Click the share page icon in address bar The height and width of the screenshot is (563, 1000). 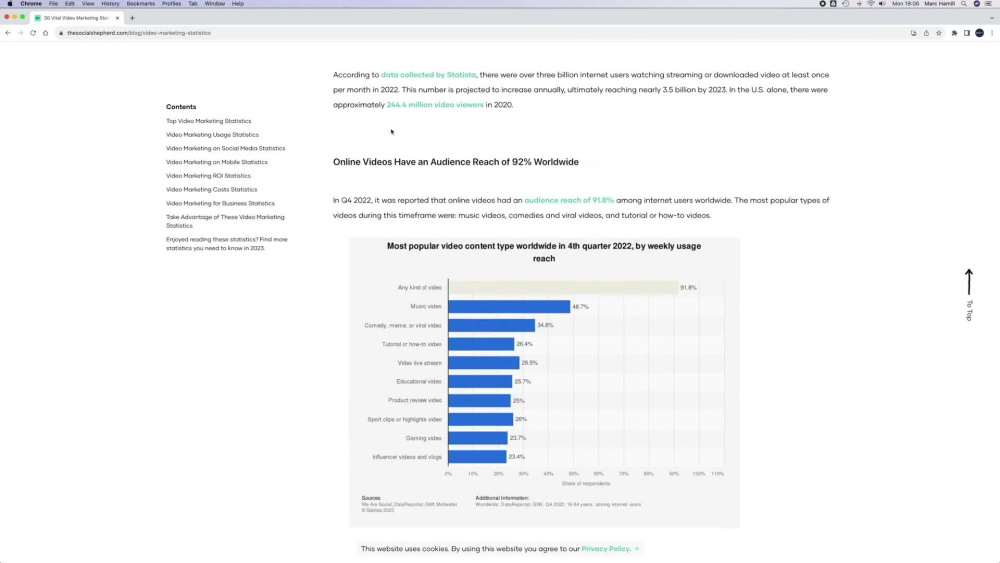click(926, 33)
